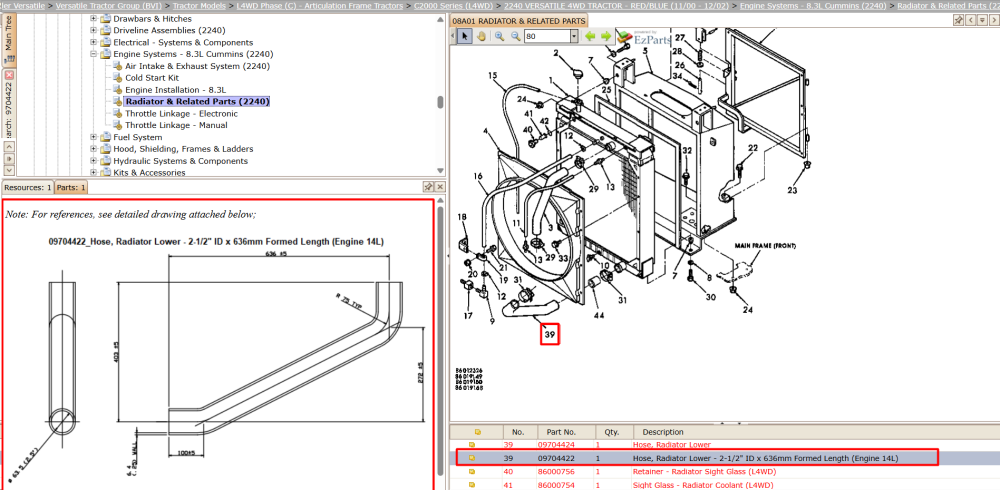Click the breadcrumb Tractor Models link
1000x490 pixels.
click(199, 5)
